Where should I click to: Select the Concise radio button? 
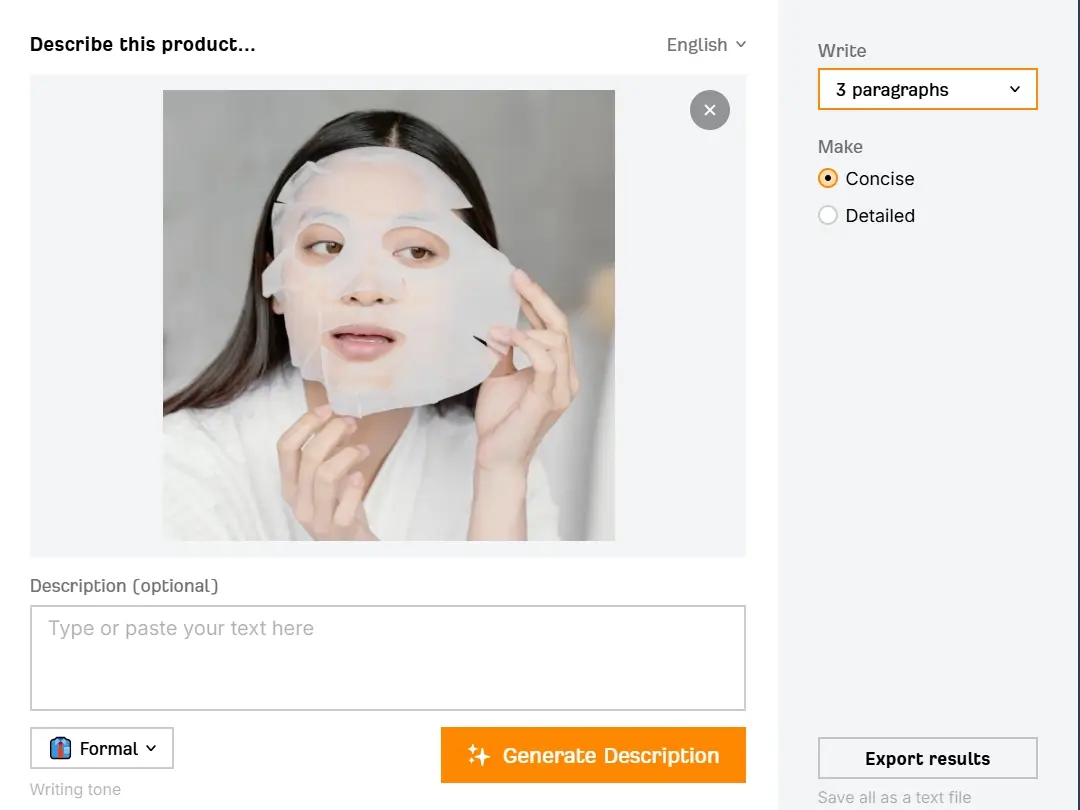coord(828,178)
